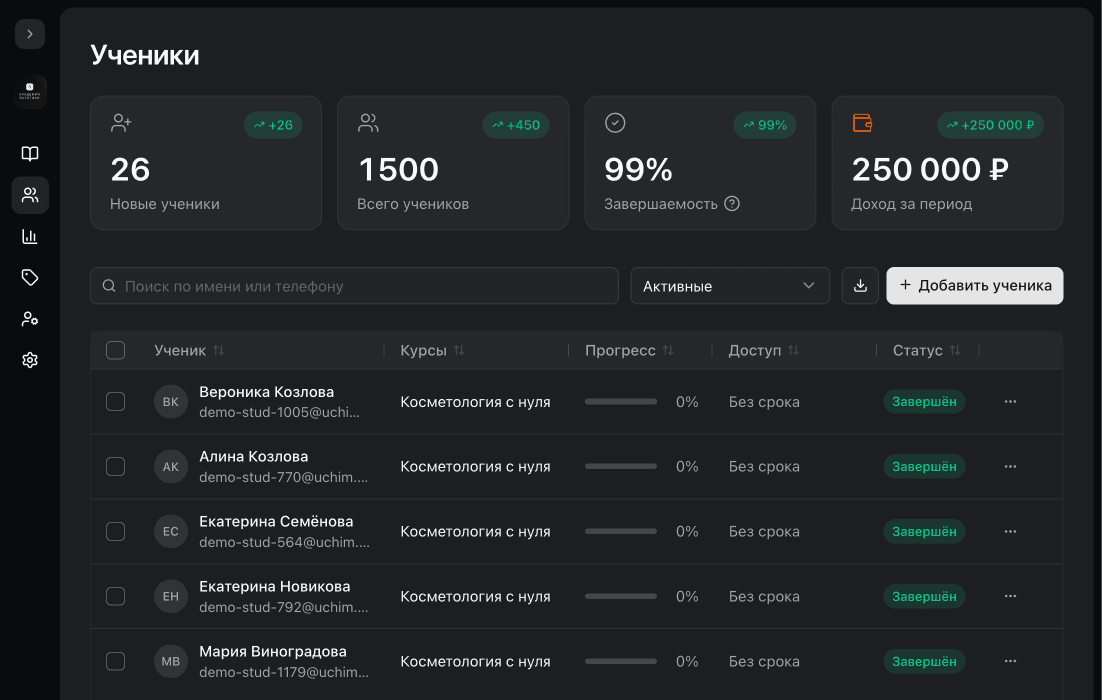The image size is (1102, 700).
Task: Check the box for Алина Козлова
Action: pyautogui.click(x=115, y=467)
